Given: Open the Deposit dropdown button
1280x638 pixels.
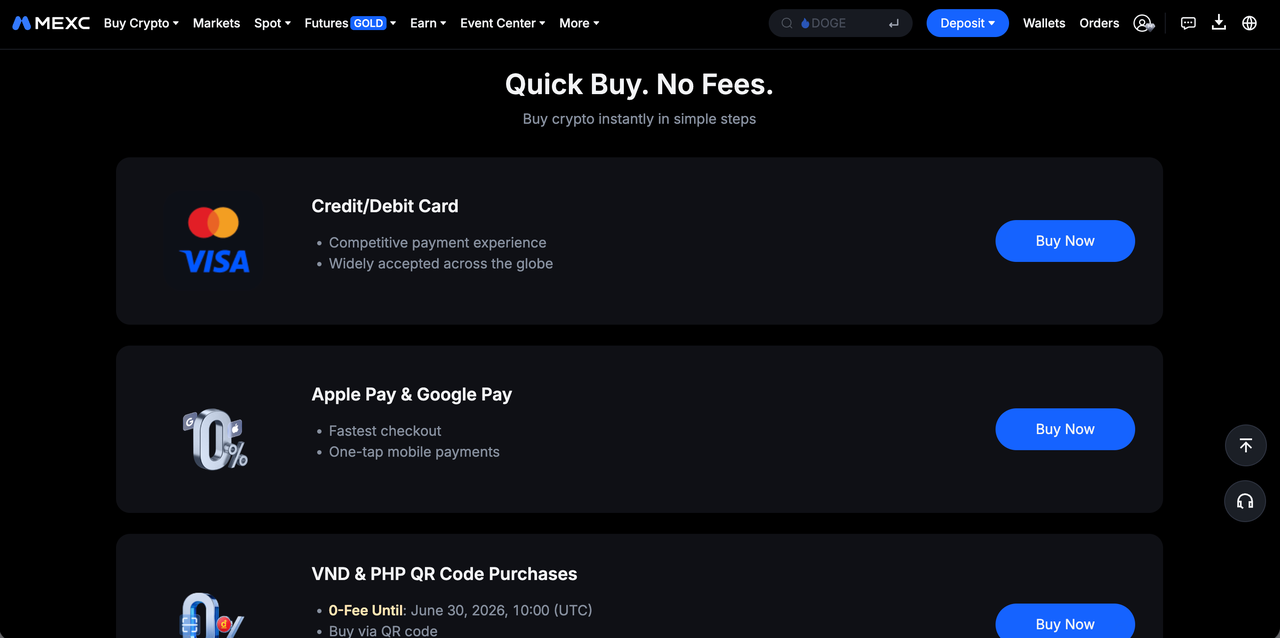Looking at the screenshot, I should [967, 23].
